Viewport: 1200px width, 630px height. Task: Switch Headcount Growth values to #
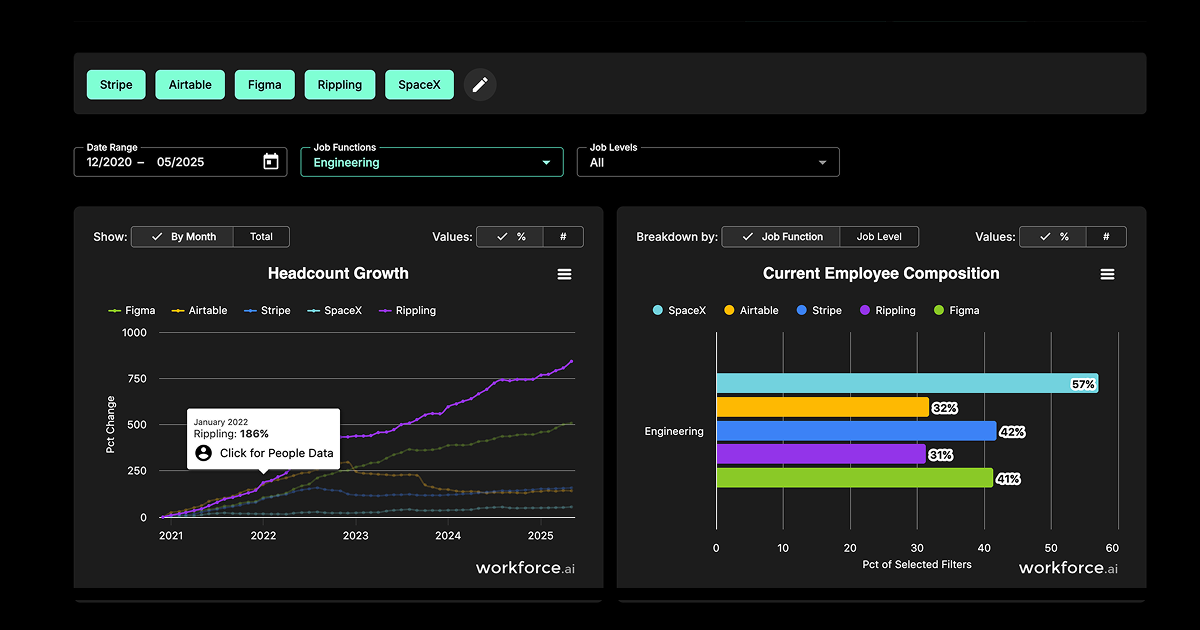tap(563, 237)
